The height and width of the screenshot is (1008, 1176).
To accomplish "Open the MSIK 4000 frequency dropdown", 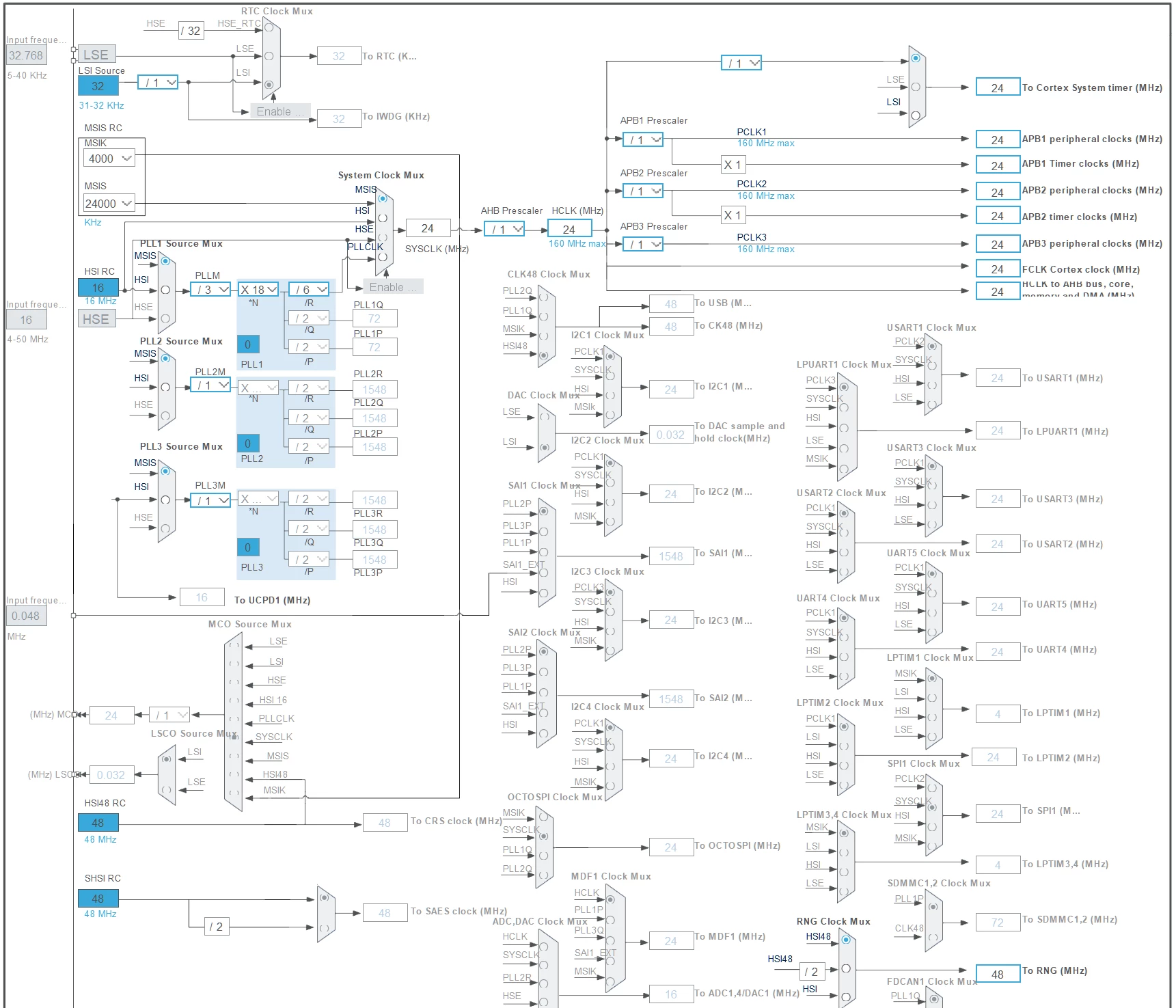I will (109, 159).
